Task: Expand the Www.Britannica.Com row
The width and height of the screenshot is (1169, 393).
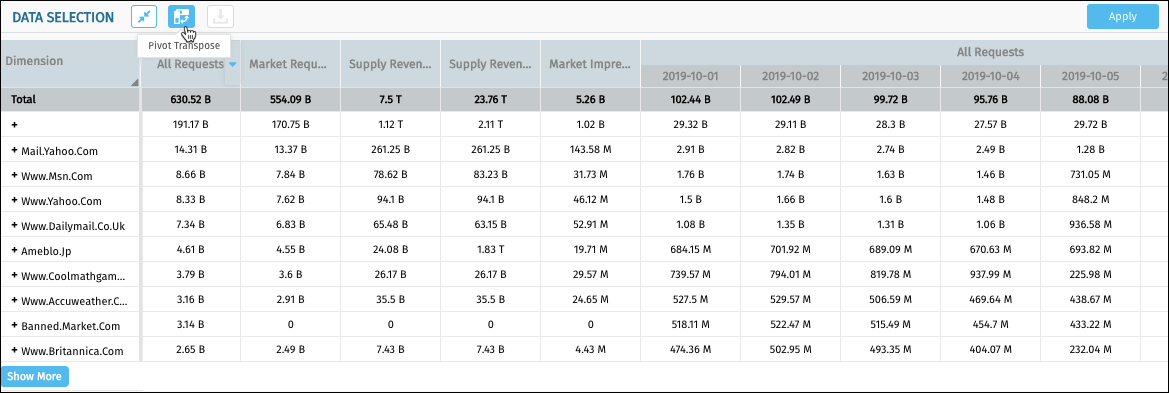Action: point(14,351)
